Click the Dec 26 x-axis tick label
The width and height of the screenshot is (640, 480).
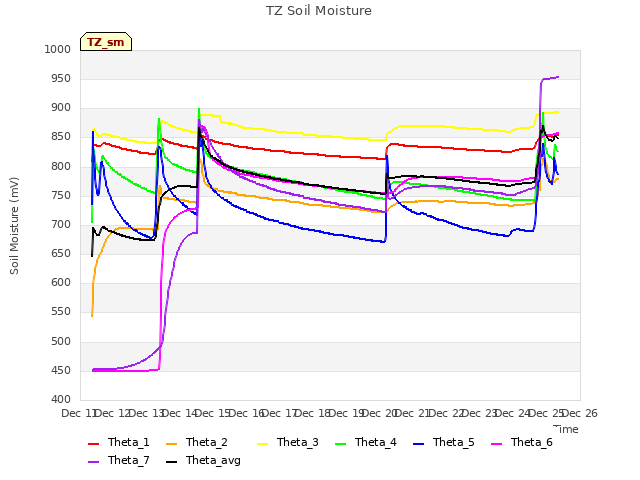[x=580, y=413]
